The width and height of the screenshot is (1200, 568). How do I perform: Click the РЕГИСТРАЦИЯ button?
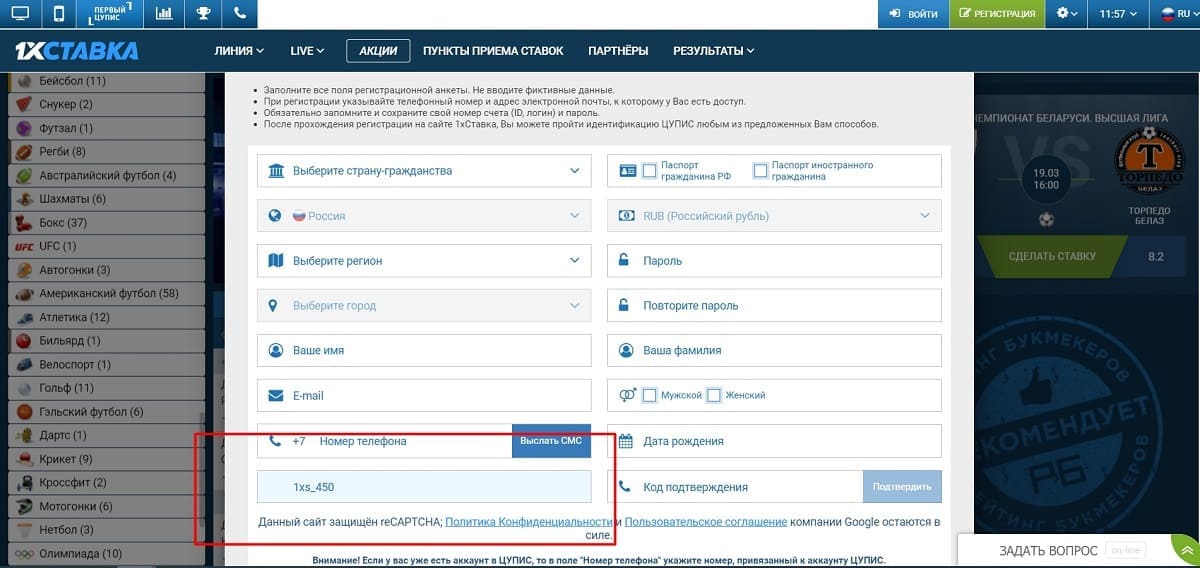click(997, 14)
